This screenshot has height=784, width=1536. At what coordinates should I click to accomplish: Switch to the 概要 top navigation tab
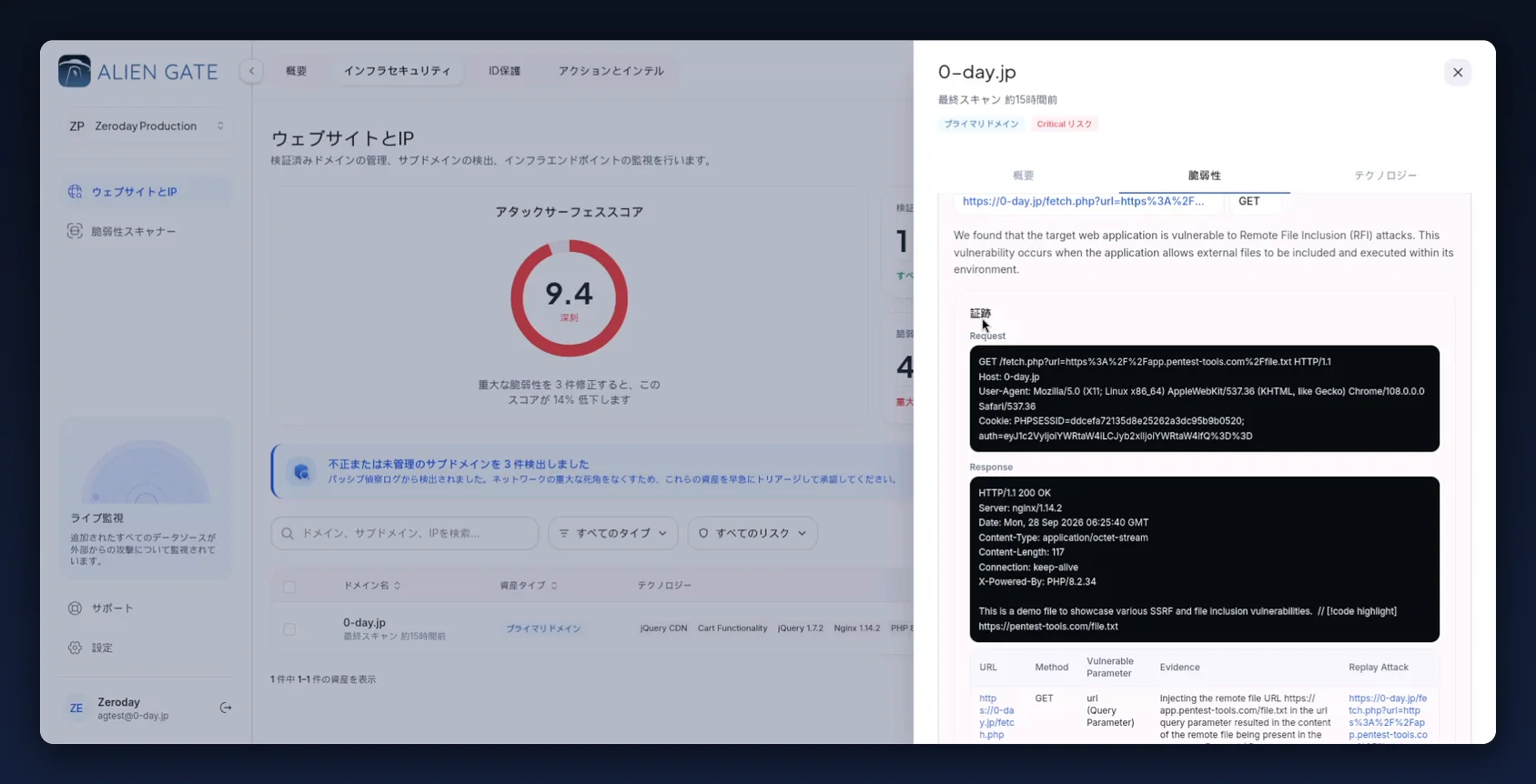click(x=297, y=71)
